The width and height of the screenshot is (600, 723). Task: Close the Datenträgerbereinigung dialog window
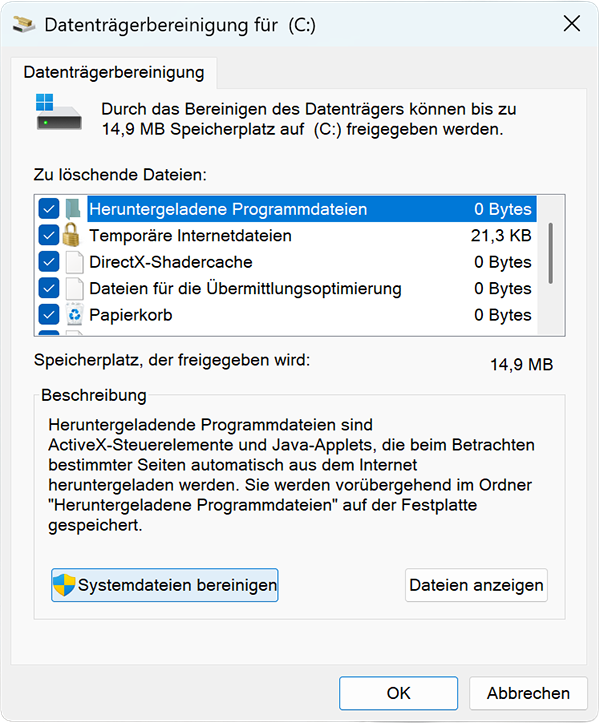(572, 25)
